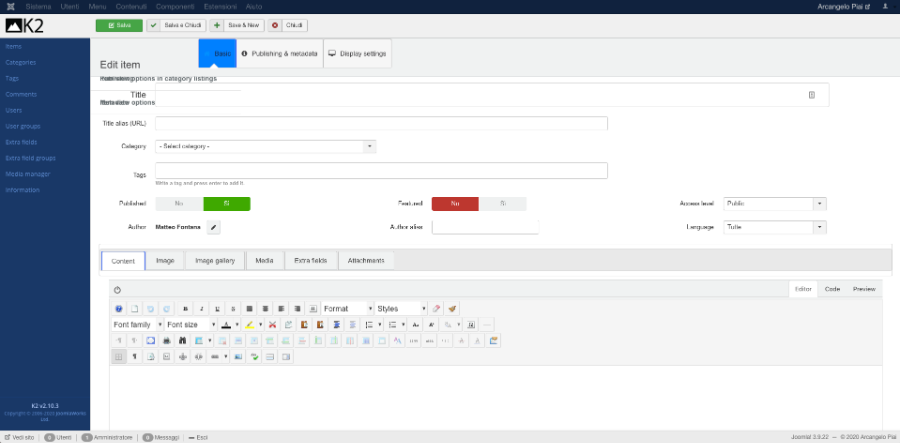Viewport: 900px width, 443px height.
Task: Open the Category select dropdown
Action: (266, 146)
